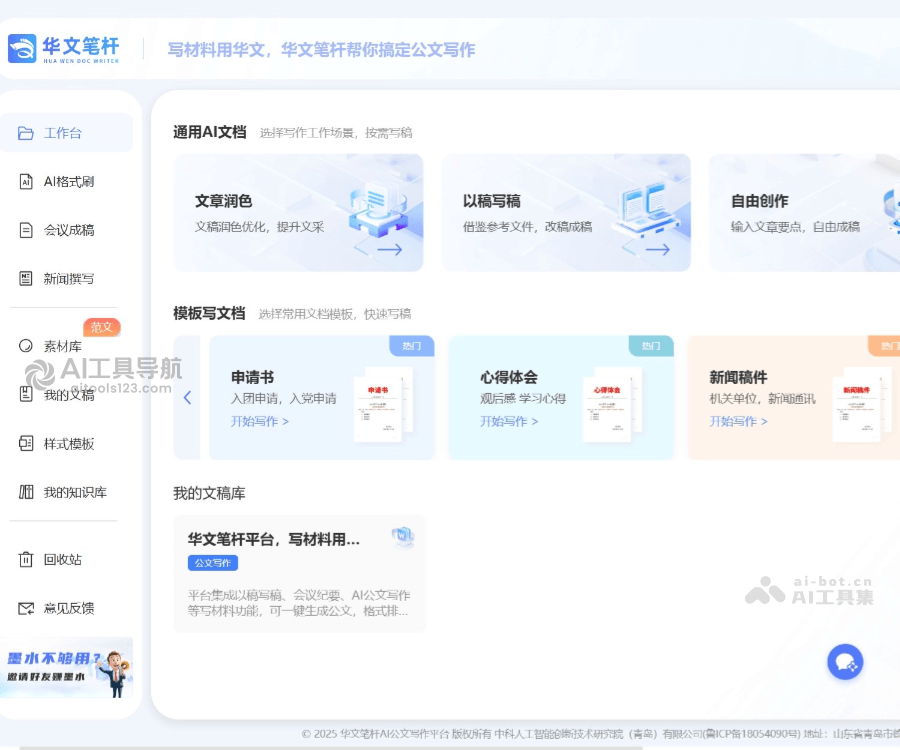Select 工作台 in the sidebar

click(66, 133)
